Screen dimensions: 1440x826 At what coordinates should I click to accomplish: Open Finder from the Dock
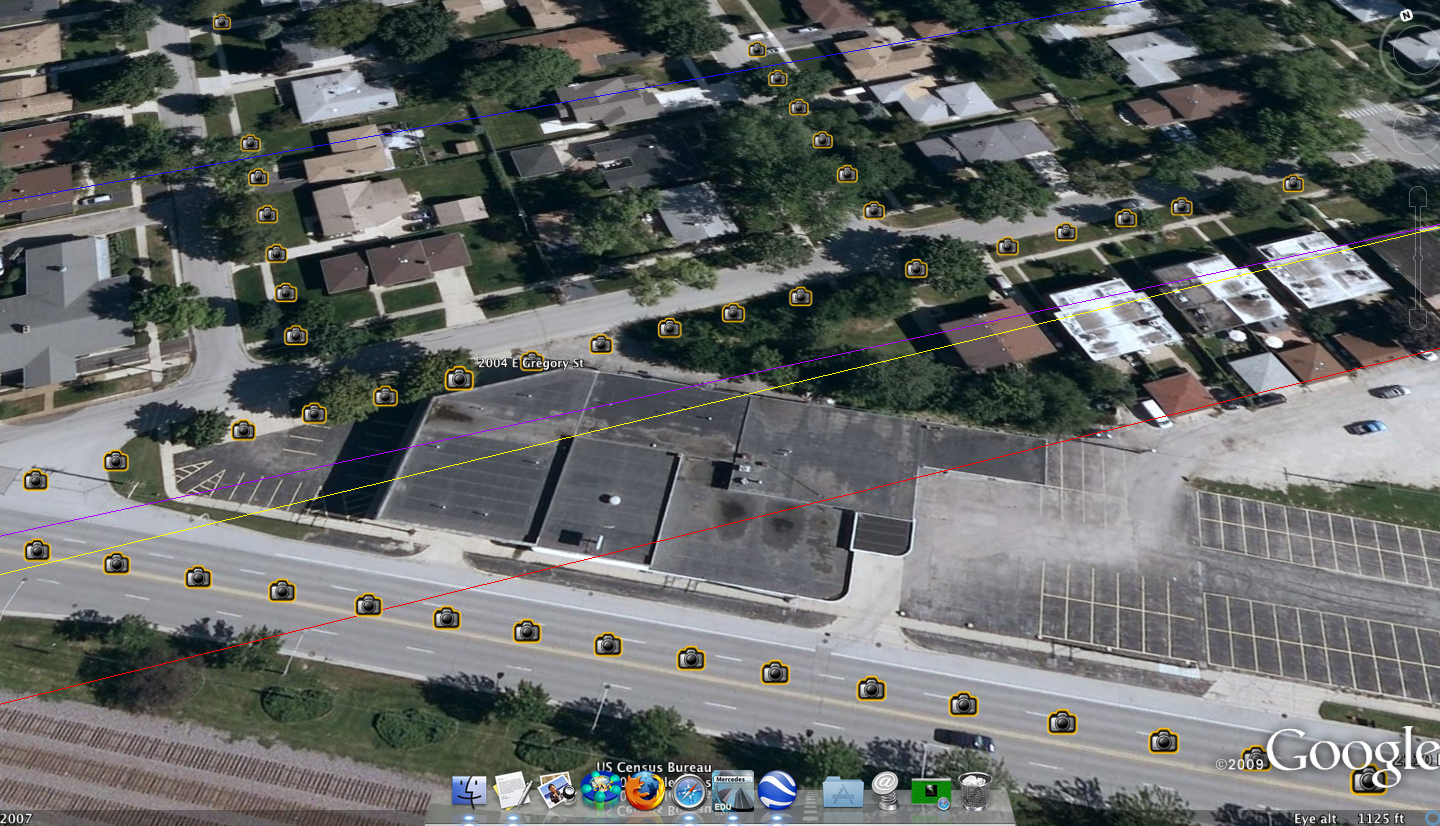[x=468, y=790]
